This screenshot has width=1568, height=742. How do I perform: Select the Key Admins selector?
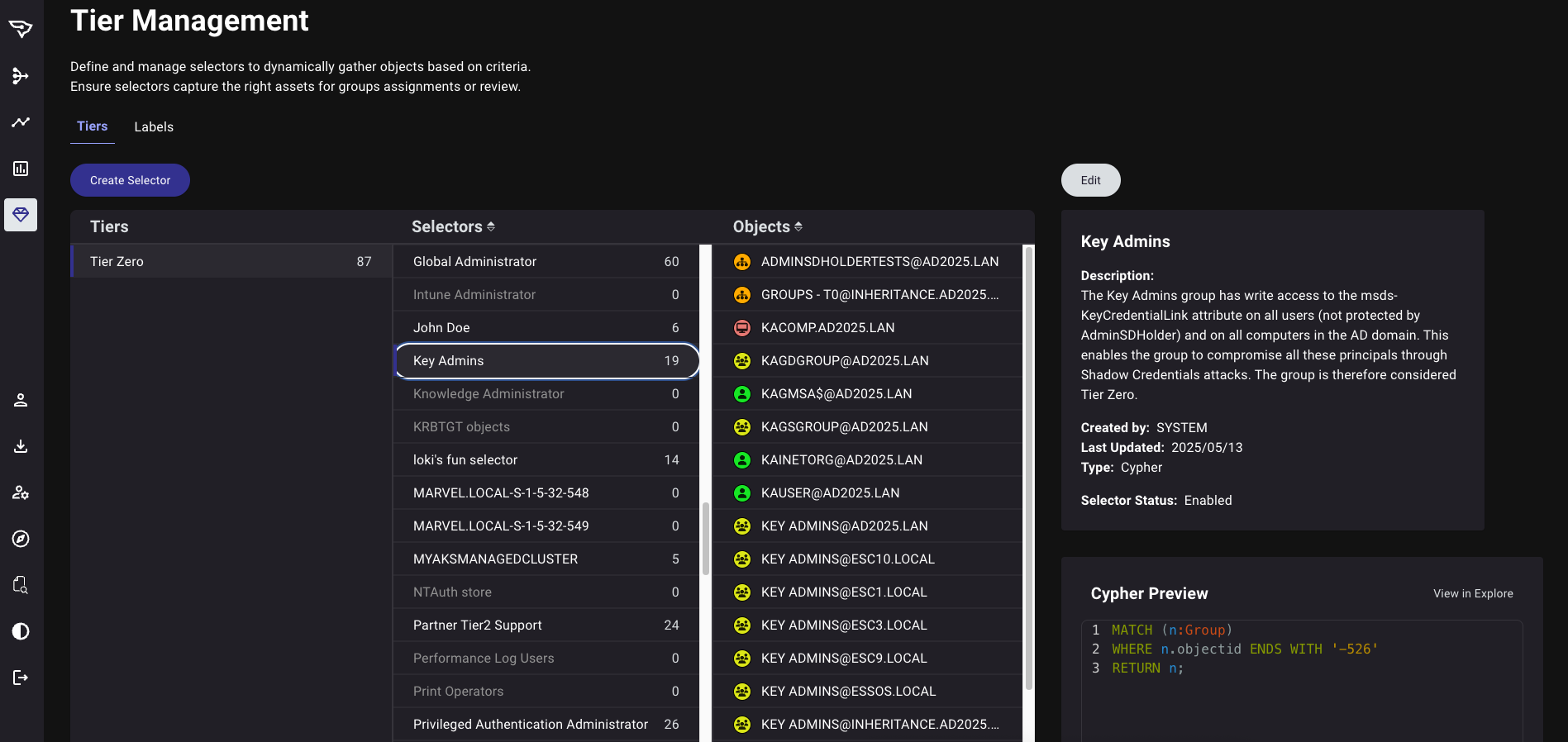[546, 361]
